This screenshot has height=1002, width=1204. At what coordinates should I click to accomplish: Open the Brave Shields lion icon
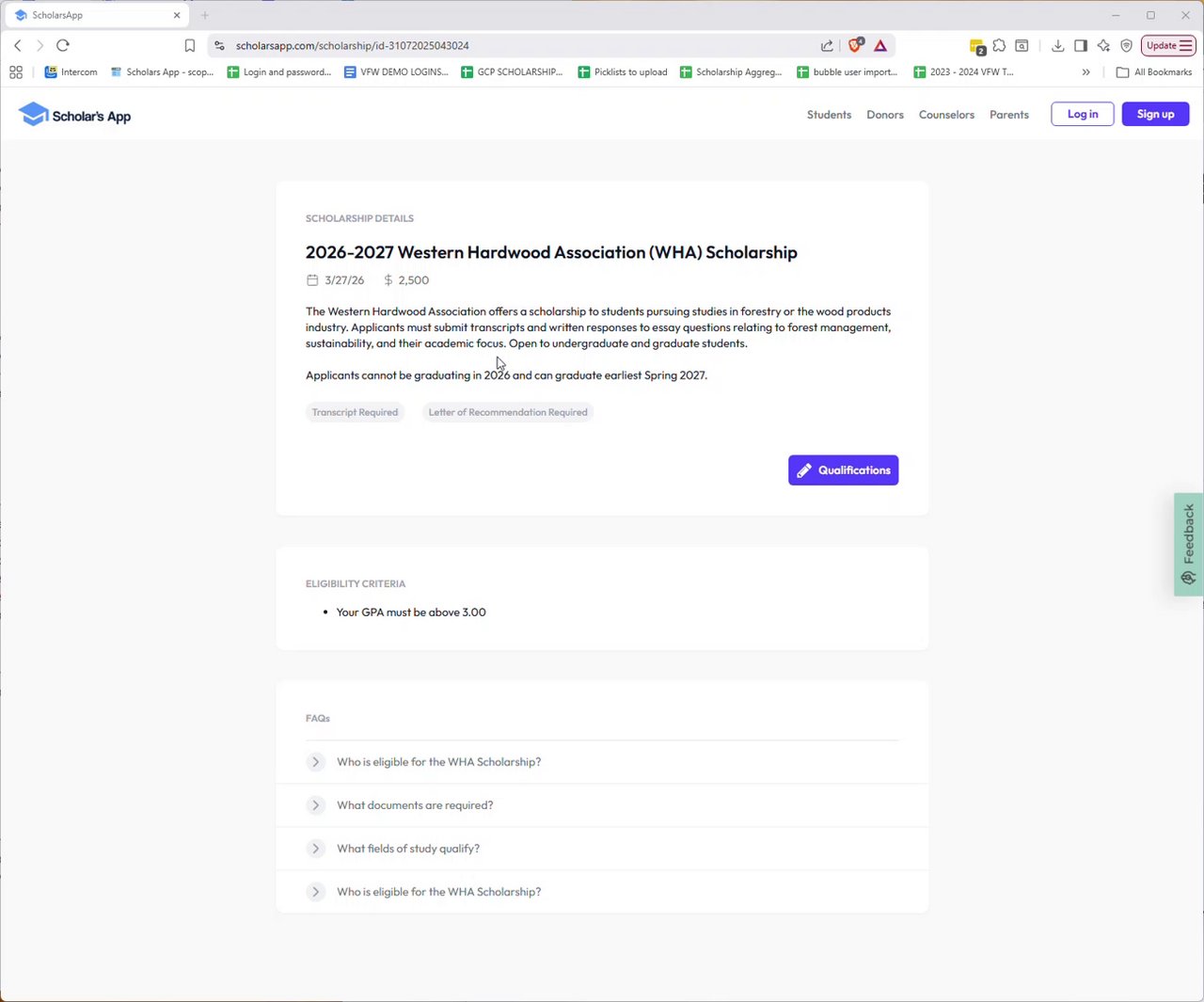coord(855,45)
